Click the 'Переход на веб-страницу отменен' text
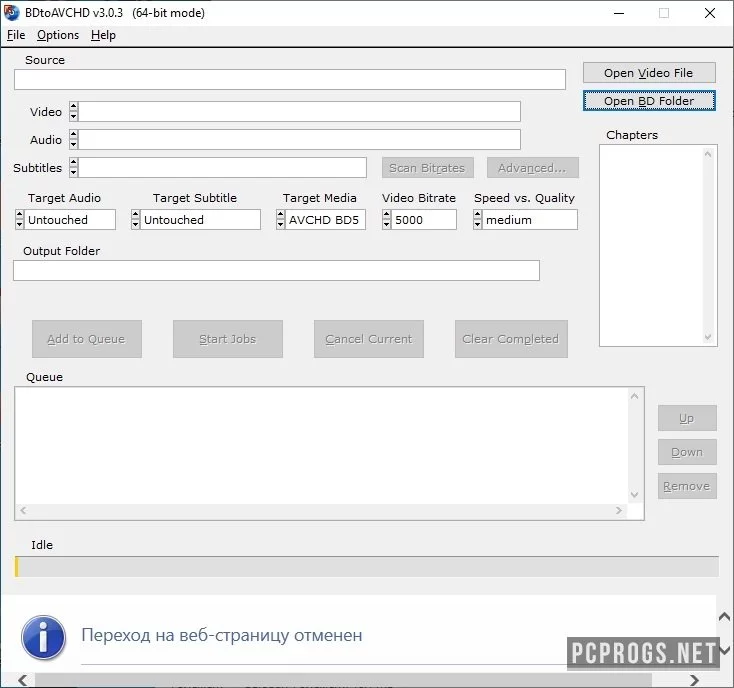This screenshot has width=734, height=688. coord(222,635)
